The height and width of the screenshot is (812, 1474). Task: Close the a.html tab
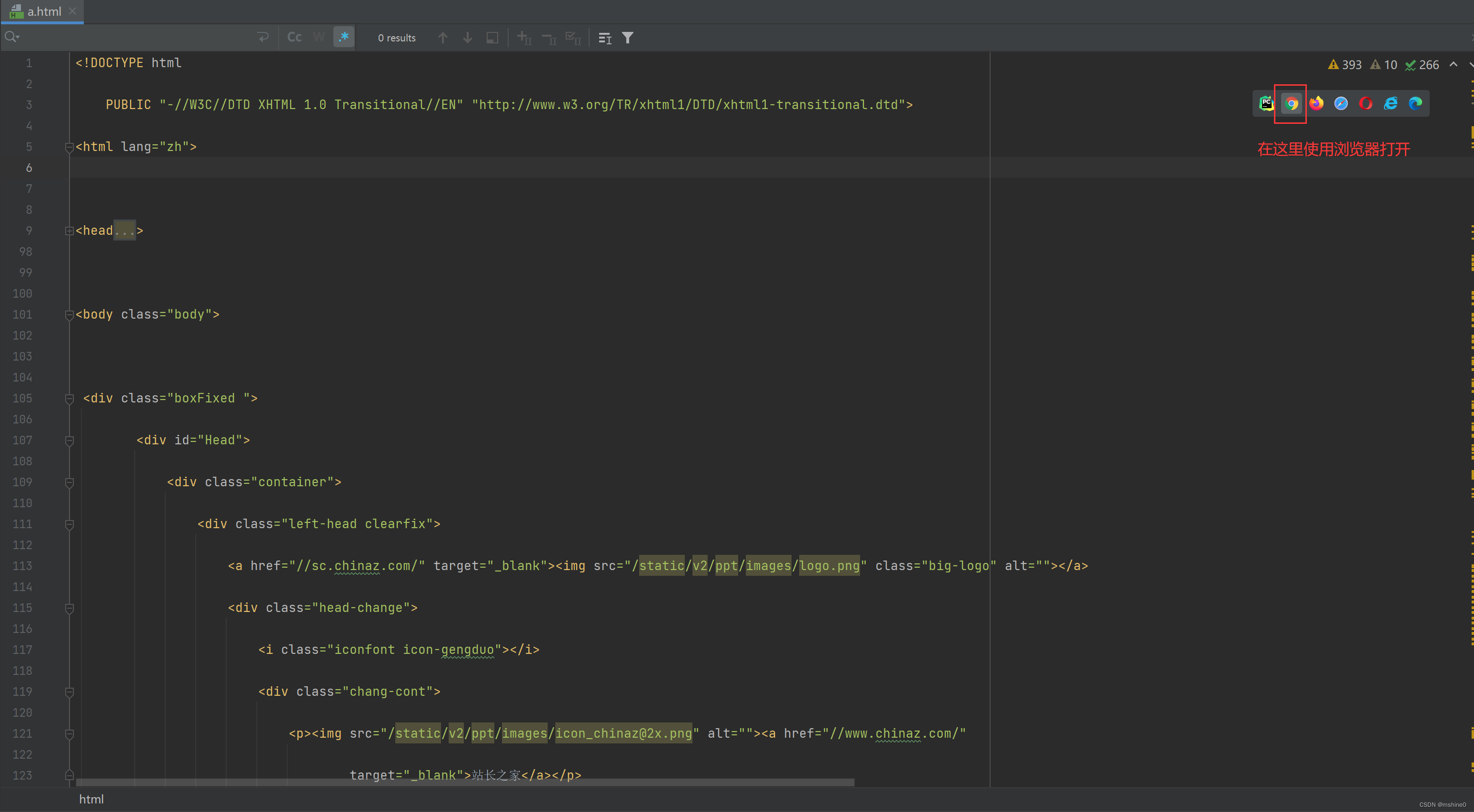72,11
